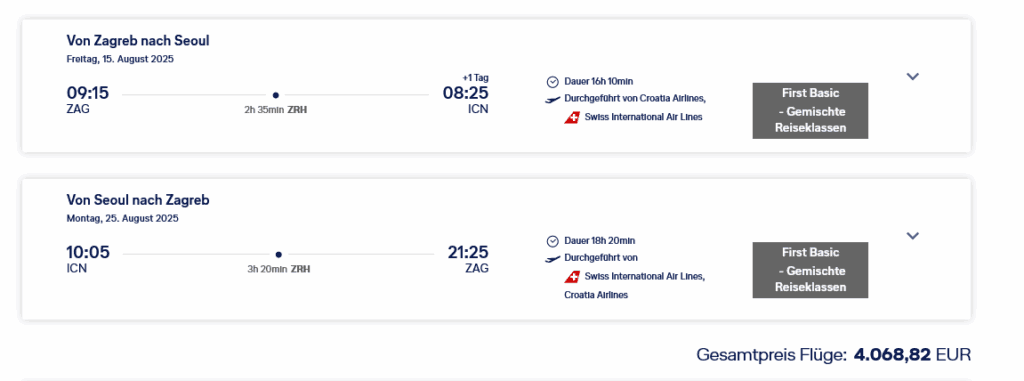Screen dimensions: 1024x381
Task: Expand the Seoul to Zagreb flight details
Action: [913, 236]
